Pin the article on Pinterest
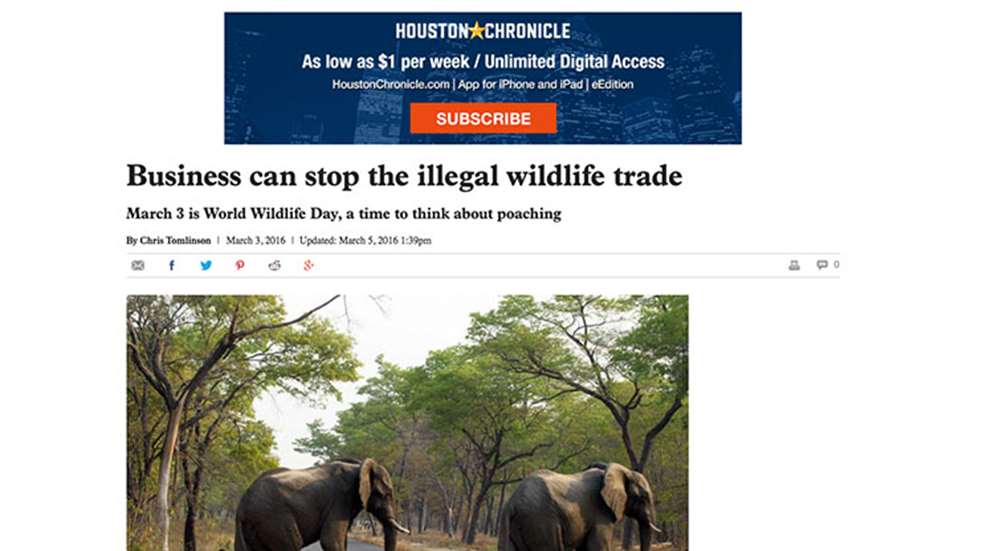Image resolution: width=987 pixels, height=551 pixels. pyautogui.click(x=240, y=265)
